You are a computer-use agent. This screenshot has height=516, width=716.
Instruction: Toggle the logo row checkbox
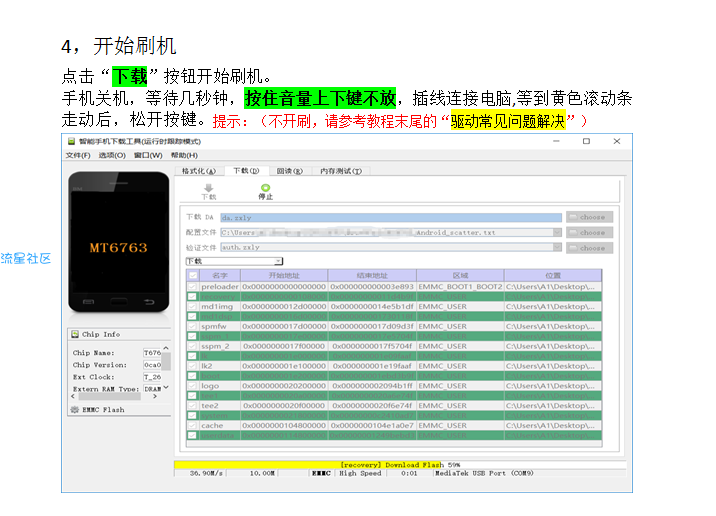coord(193,386)
